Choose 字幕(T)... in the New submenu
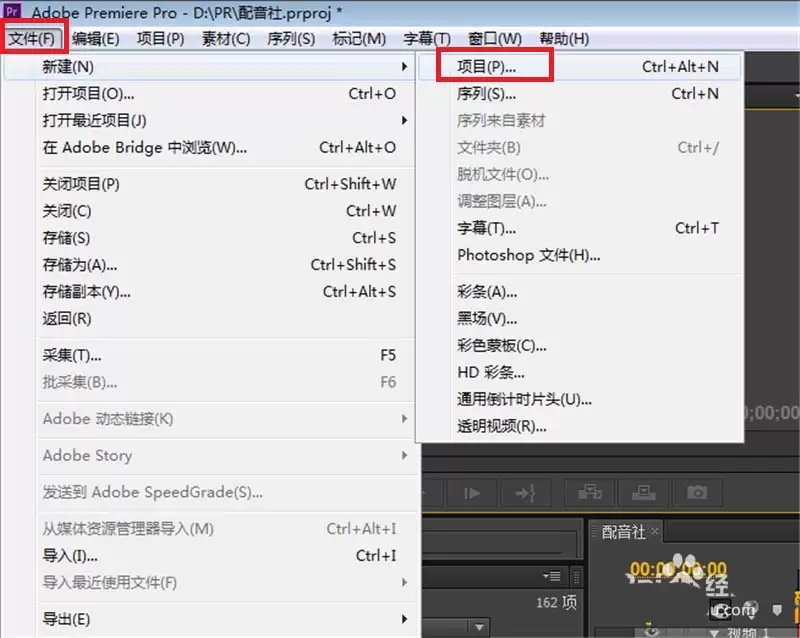This screenshot has height=638, width=800. pyautogui.click(x=580, y=228)
